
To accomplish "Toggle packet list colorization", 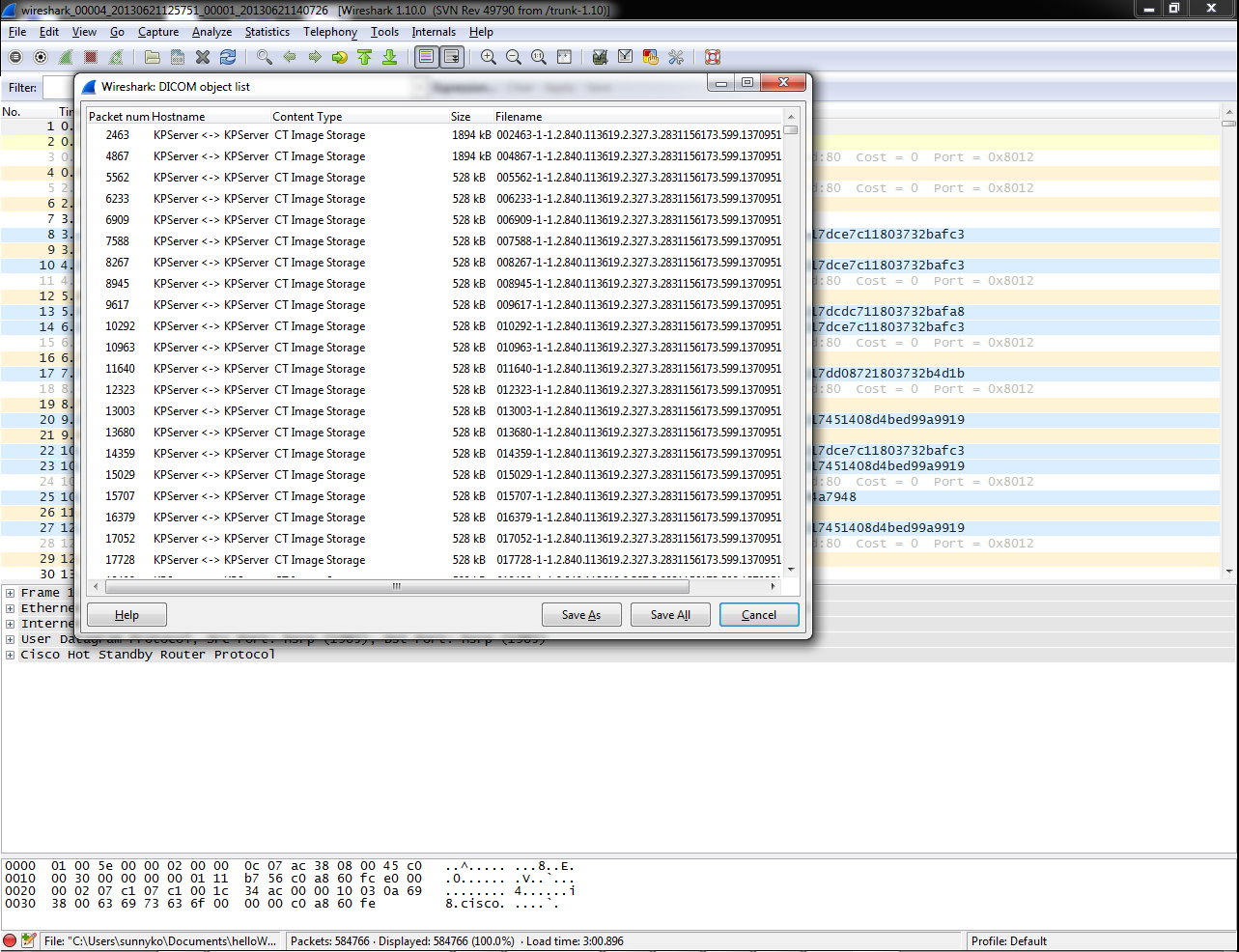I will (x=427, y=58).
